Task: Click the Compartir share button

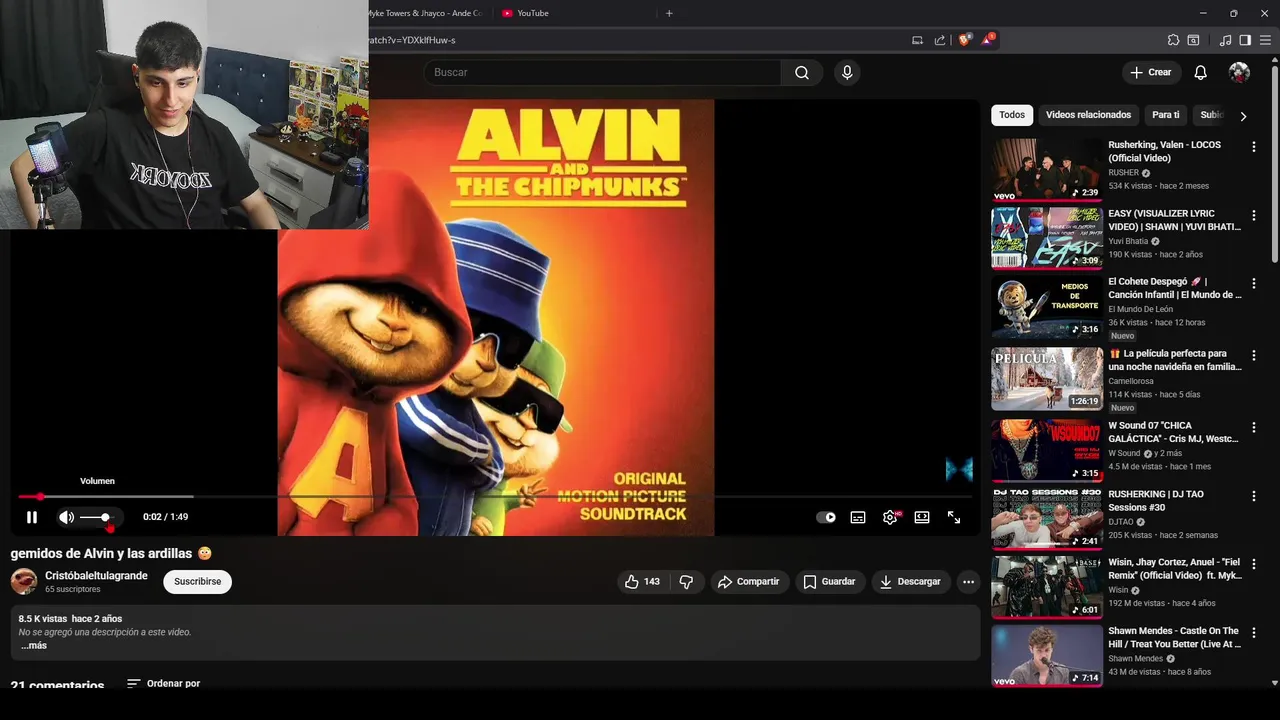Action: point(749,582)
